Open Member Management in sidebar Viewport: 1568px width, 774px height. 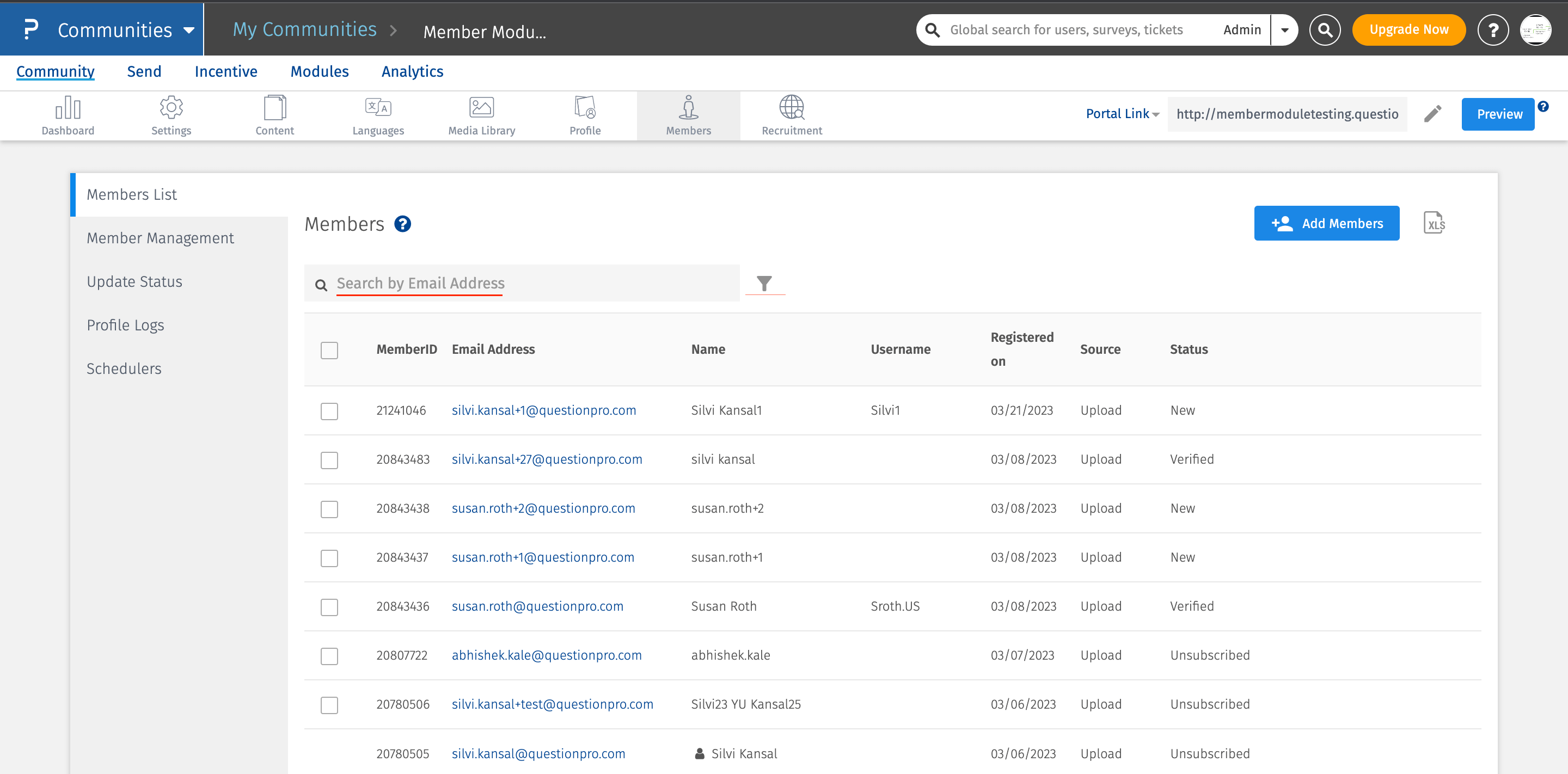(160, 238)
